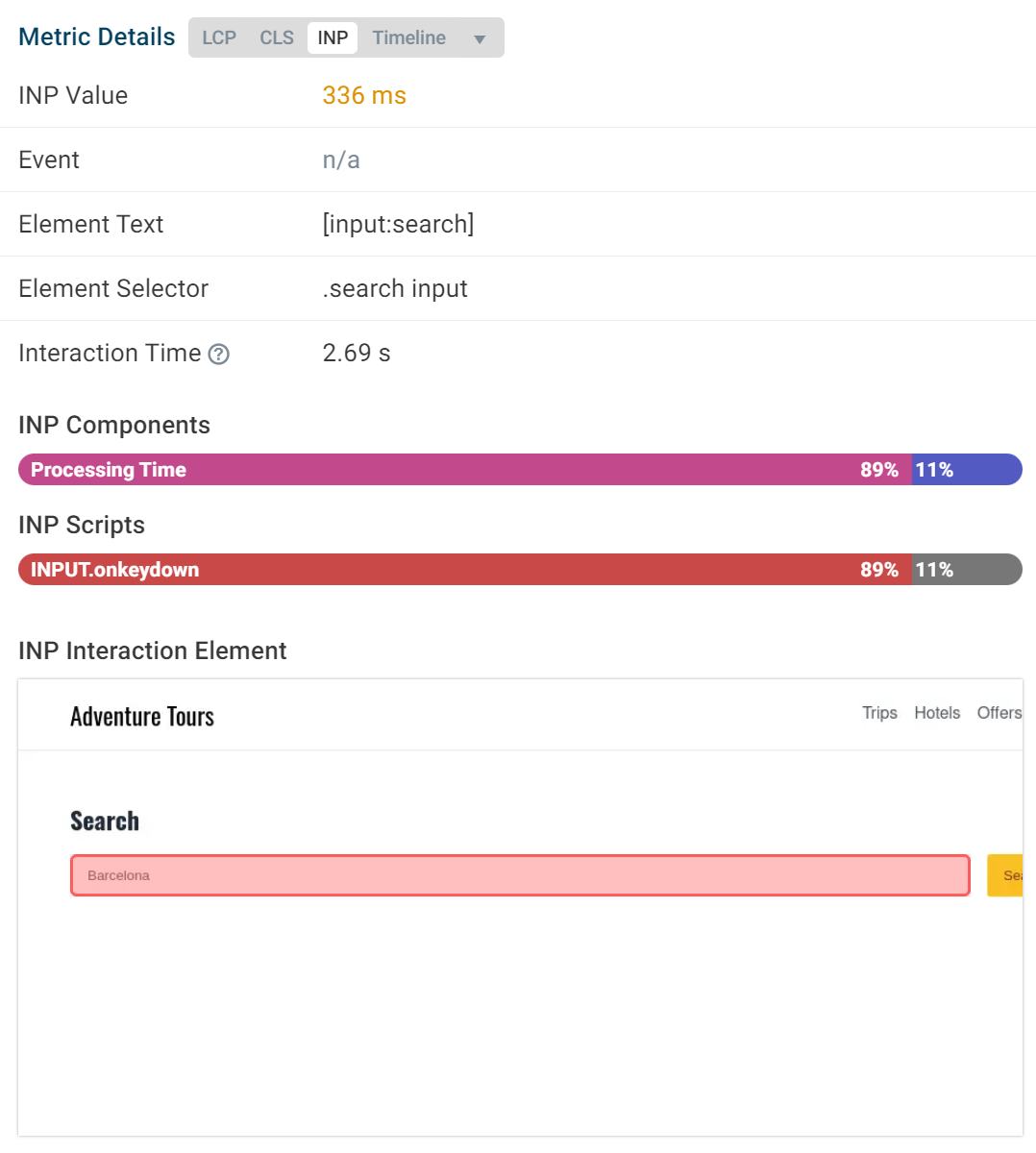Open the Timeline tab
This screenshot has width=1036, height=1153.
[x=409, y=37]
